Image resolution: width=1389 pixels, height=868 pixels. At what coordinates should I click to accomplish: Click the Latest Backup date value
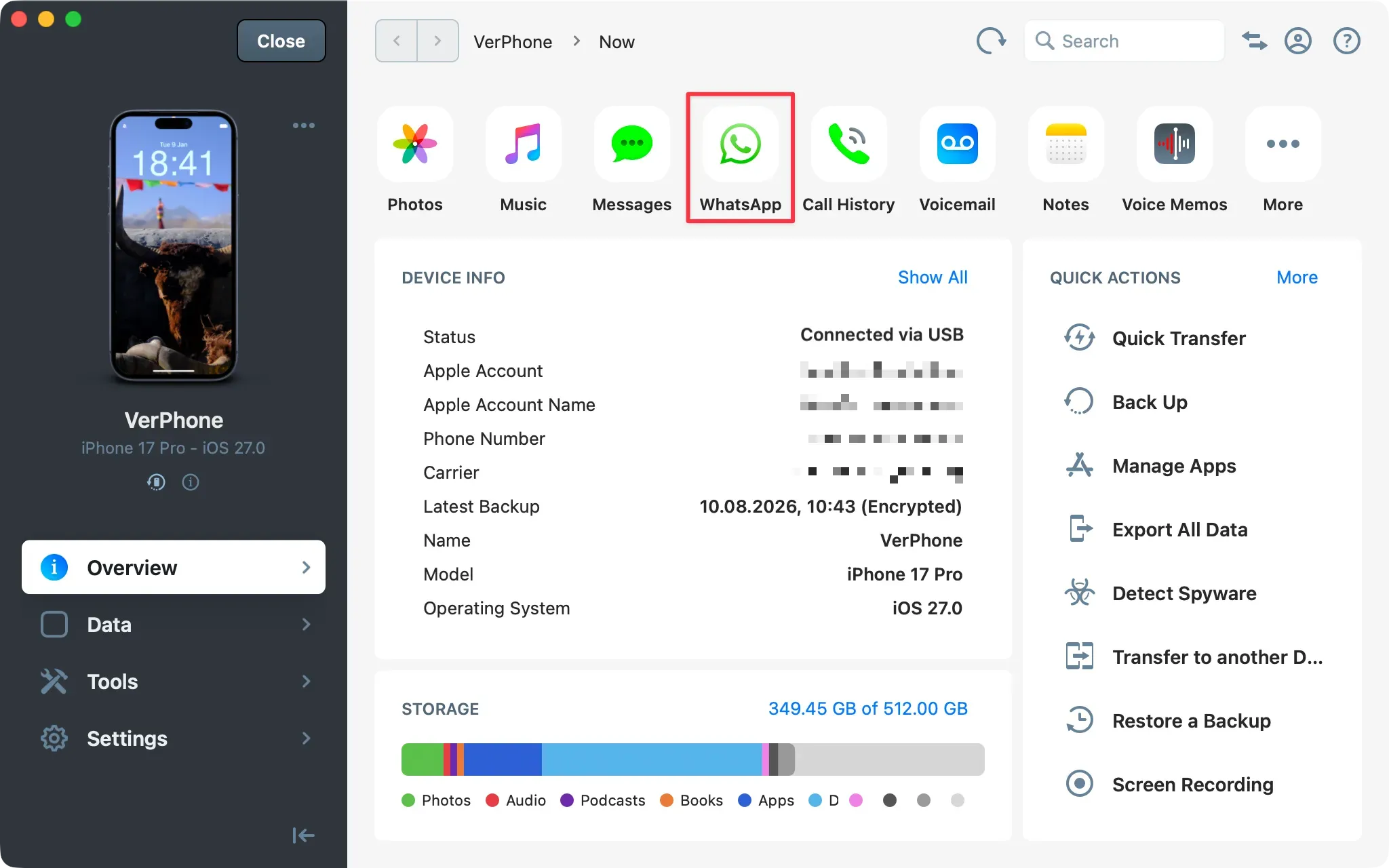(x=830, y=507)
